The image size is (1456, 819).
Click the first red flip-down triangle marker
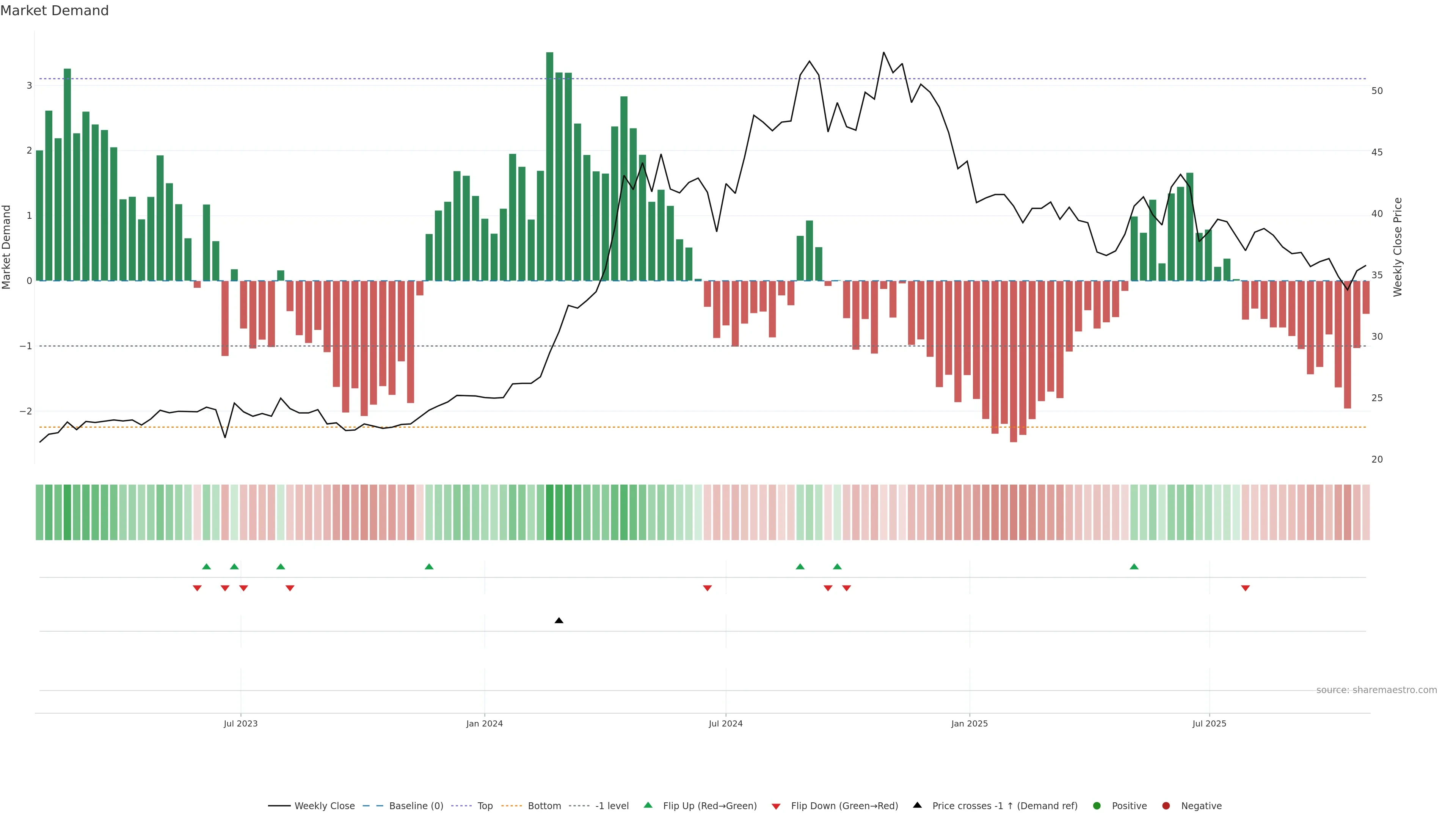click(197, 588)
